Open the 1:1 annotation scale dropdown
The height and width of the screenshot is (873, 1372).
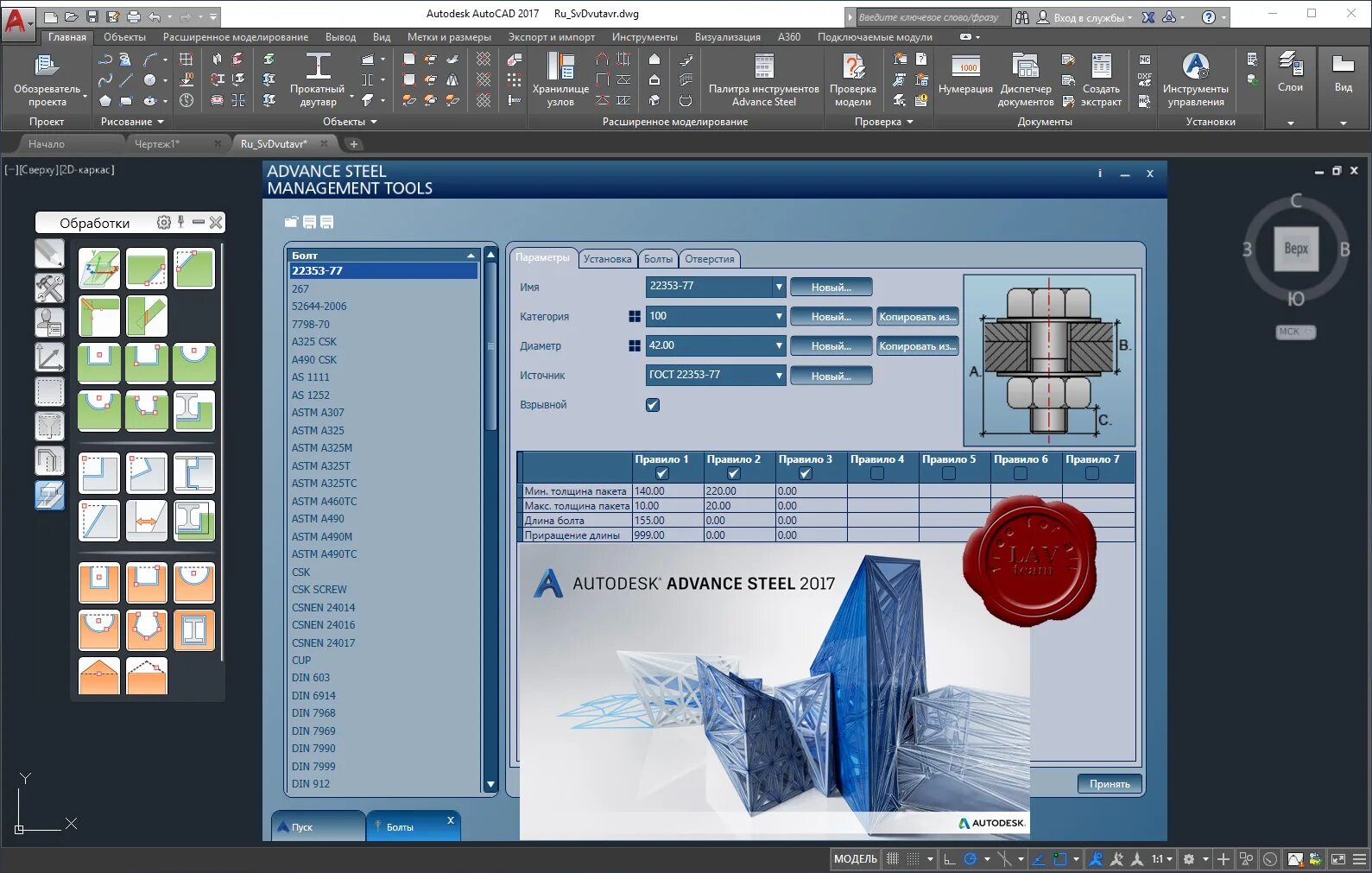tap(1162, 859)
